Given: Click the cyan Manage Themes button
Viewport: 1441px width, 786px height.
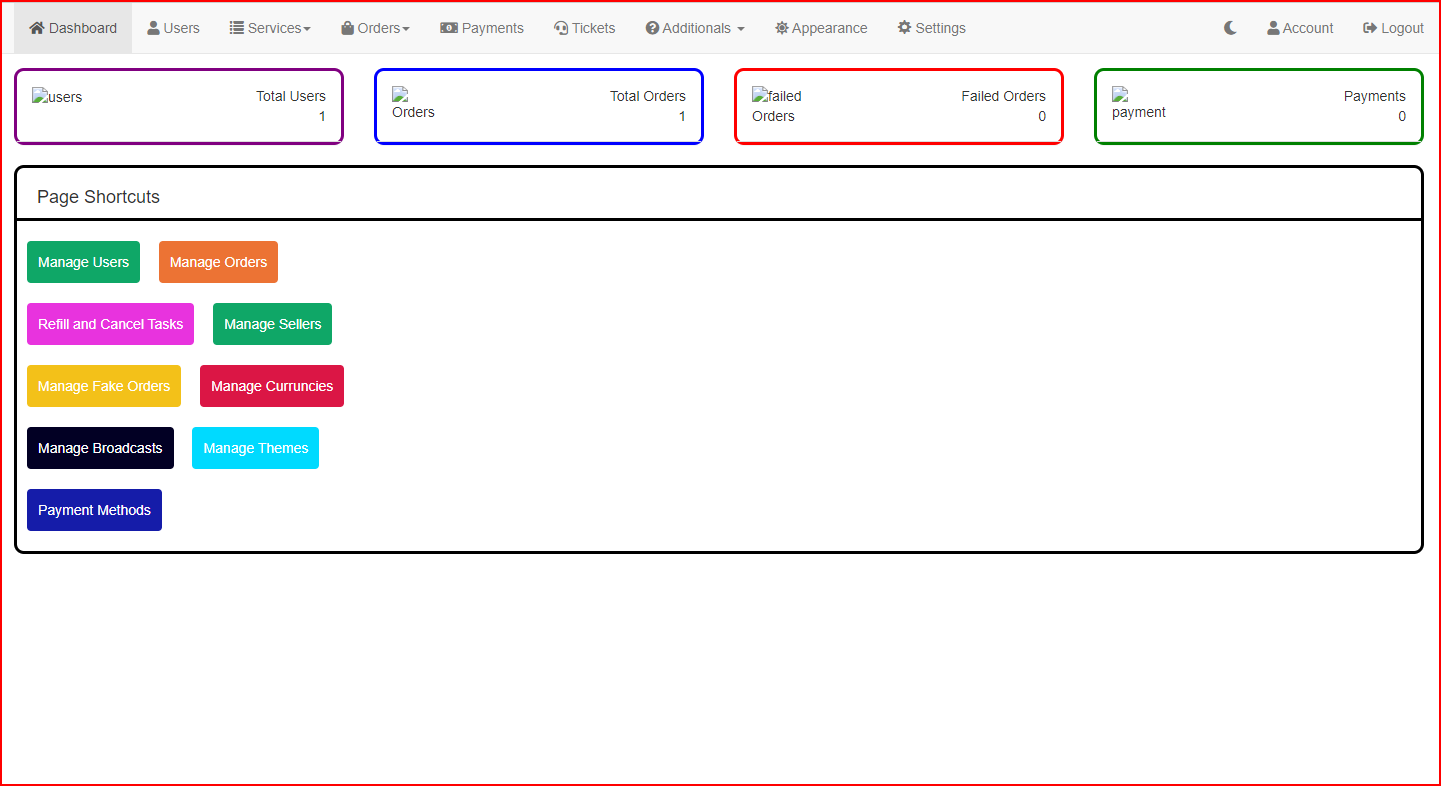Looking at the screenshot, I should tap(255, 448).
